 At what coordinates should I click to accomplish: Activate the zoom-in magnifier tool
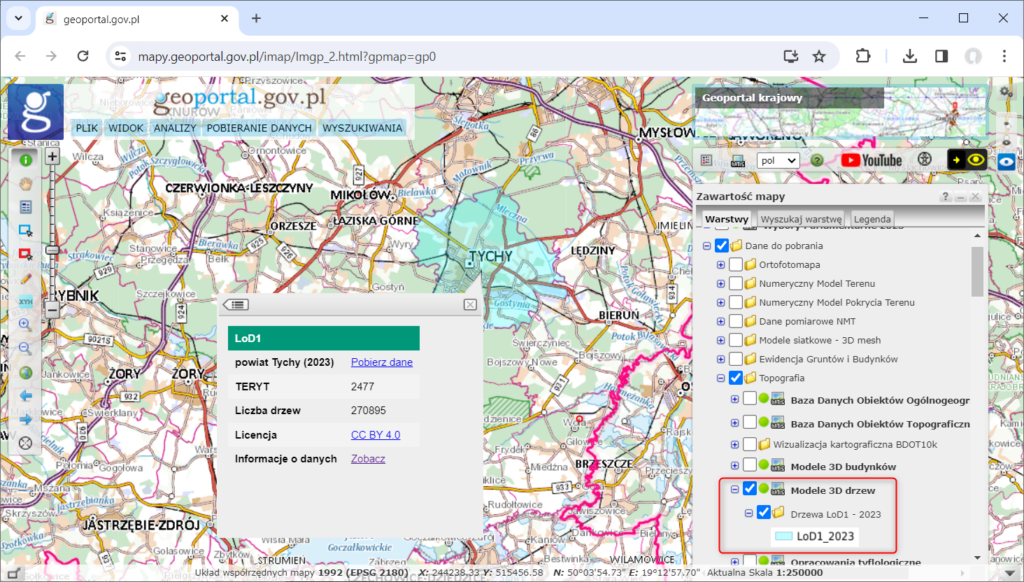tap(26, 324)
